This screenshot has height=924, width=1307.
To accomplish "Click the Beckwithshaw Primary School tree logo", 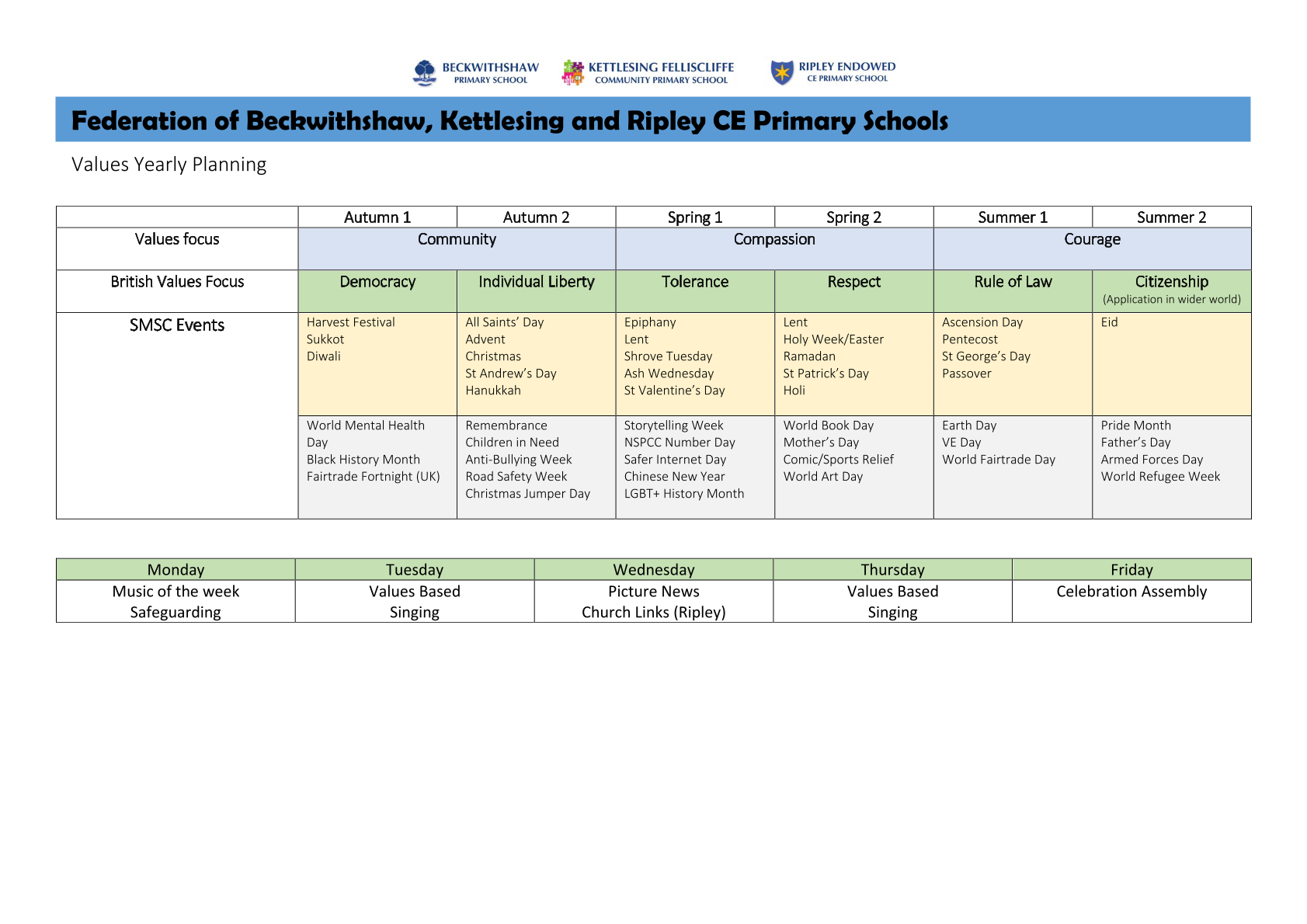I will click(x=425, y=73).
